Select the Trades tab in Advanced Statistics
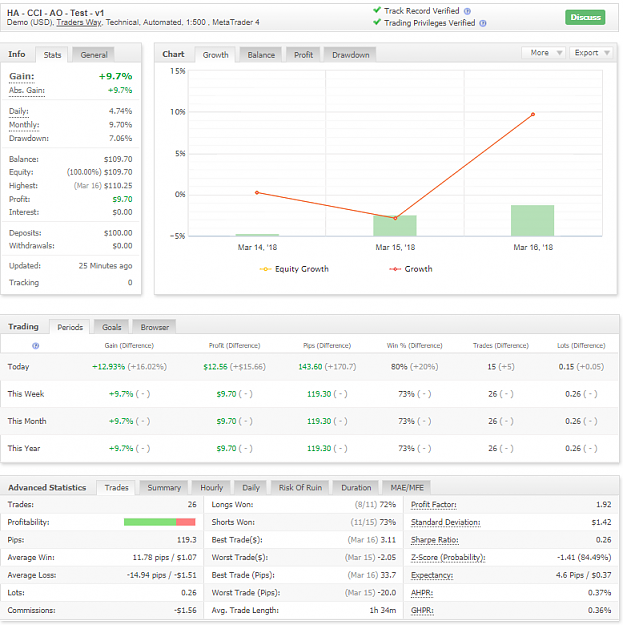The image size is (623, 625). point(116,488)
